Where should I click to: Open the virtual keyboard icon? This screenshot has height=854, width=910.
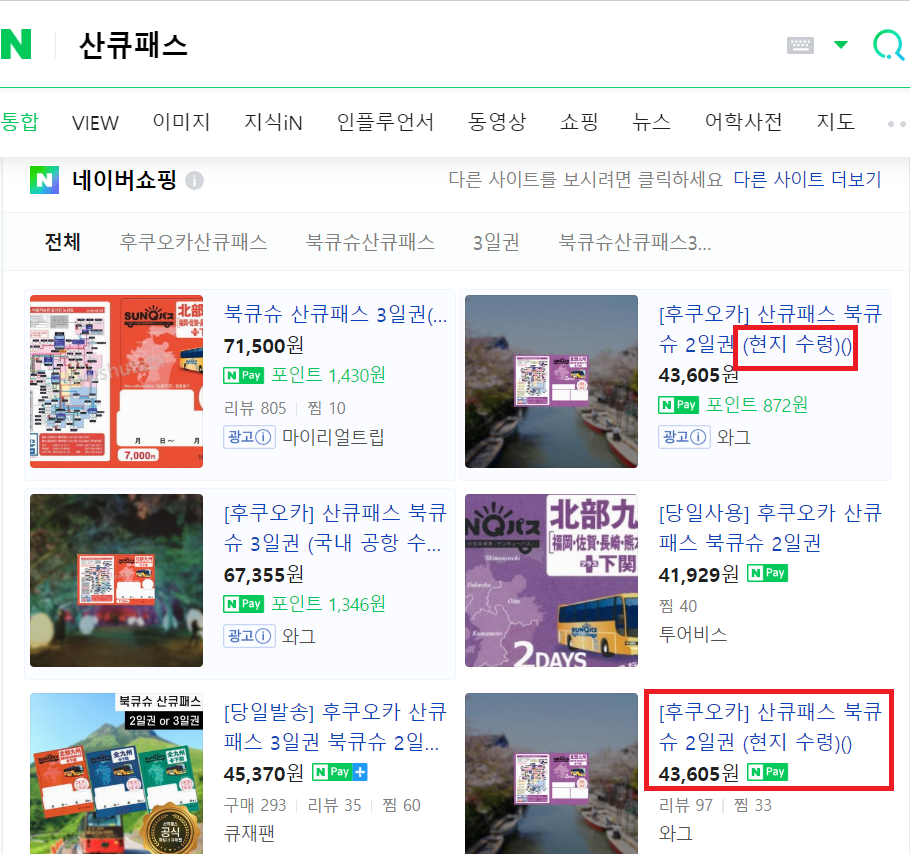[x=800, y=45]
